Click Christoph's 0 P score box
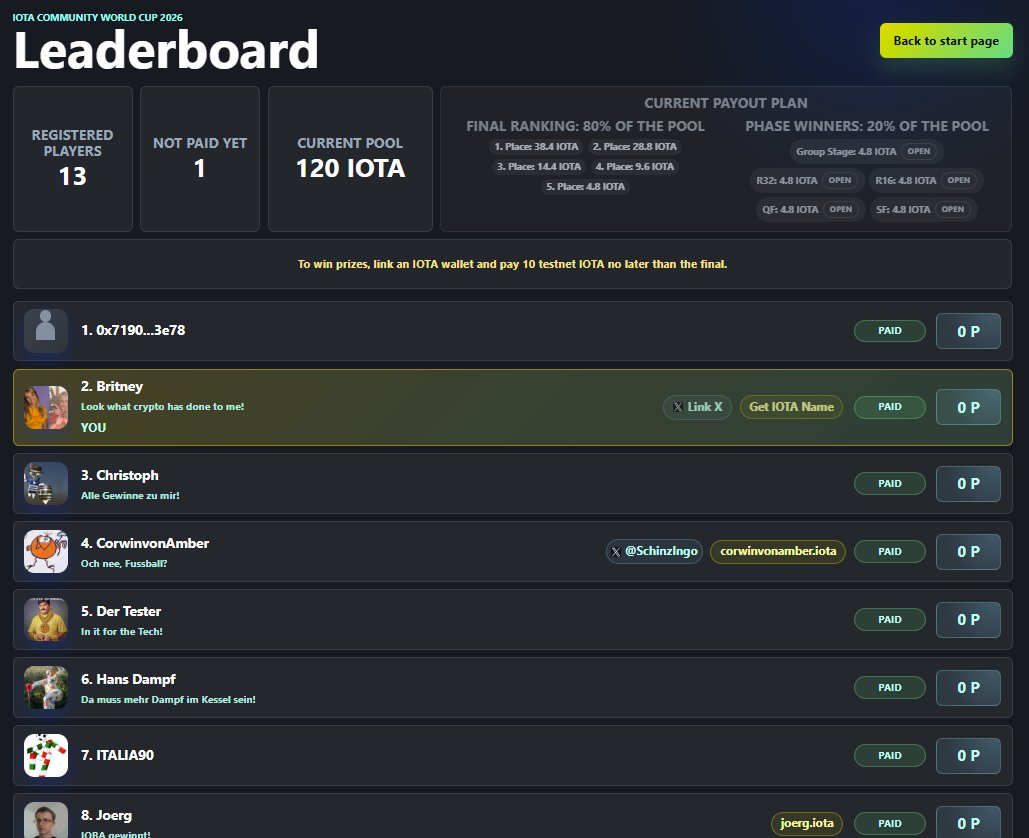 pos(968,484)
